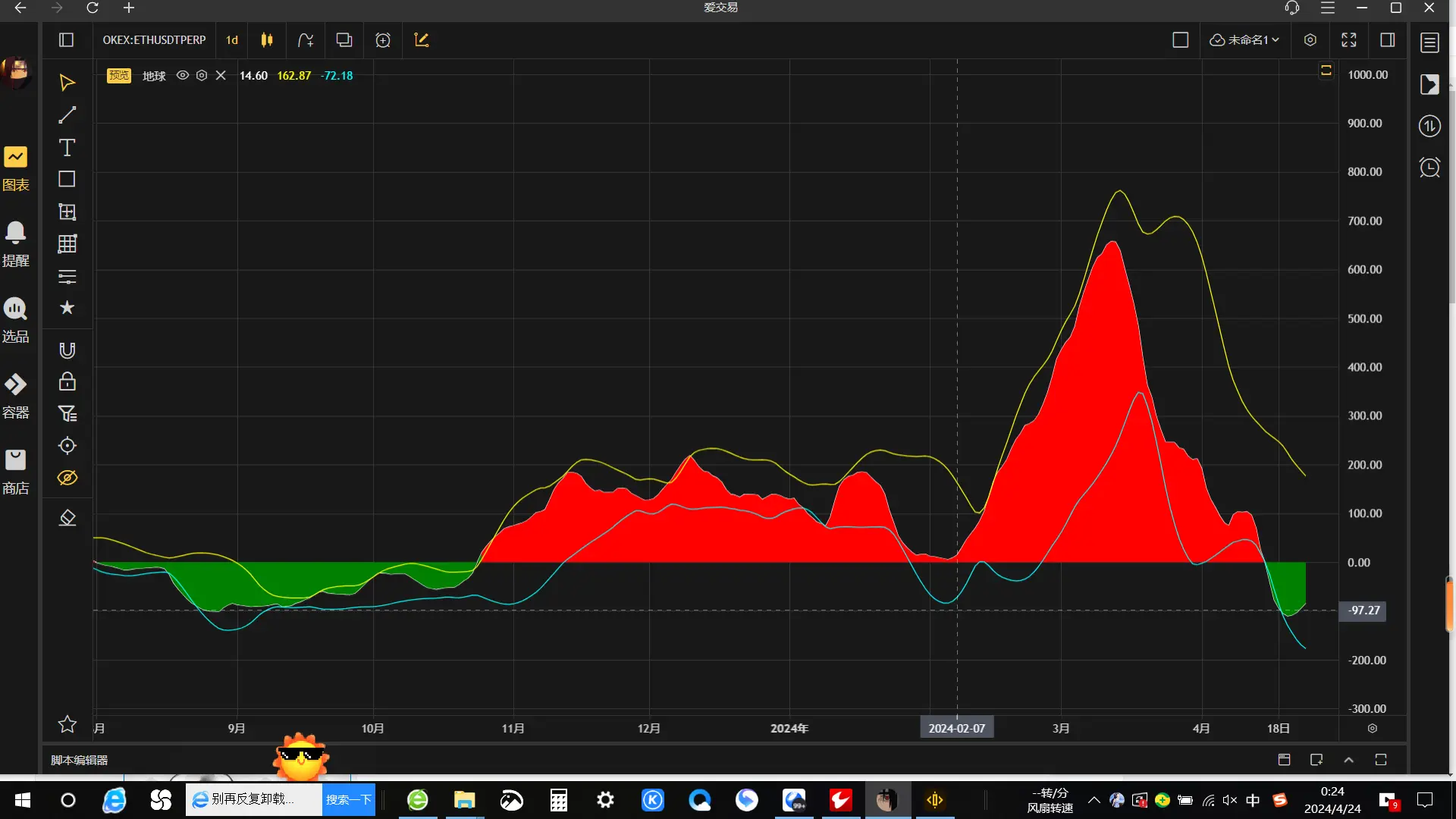
Task: Click the eraser tool in drawing toolbar
Action: 67,518
